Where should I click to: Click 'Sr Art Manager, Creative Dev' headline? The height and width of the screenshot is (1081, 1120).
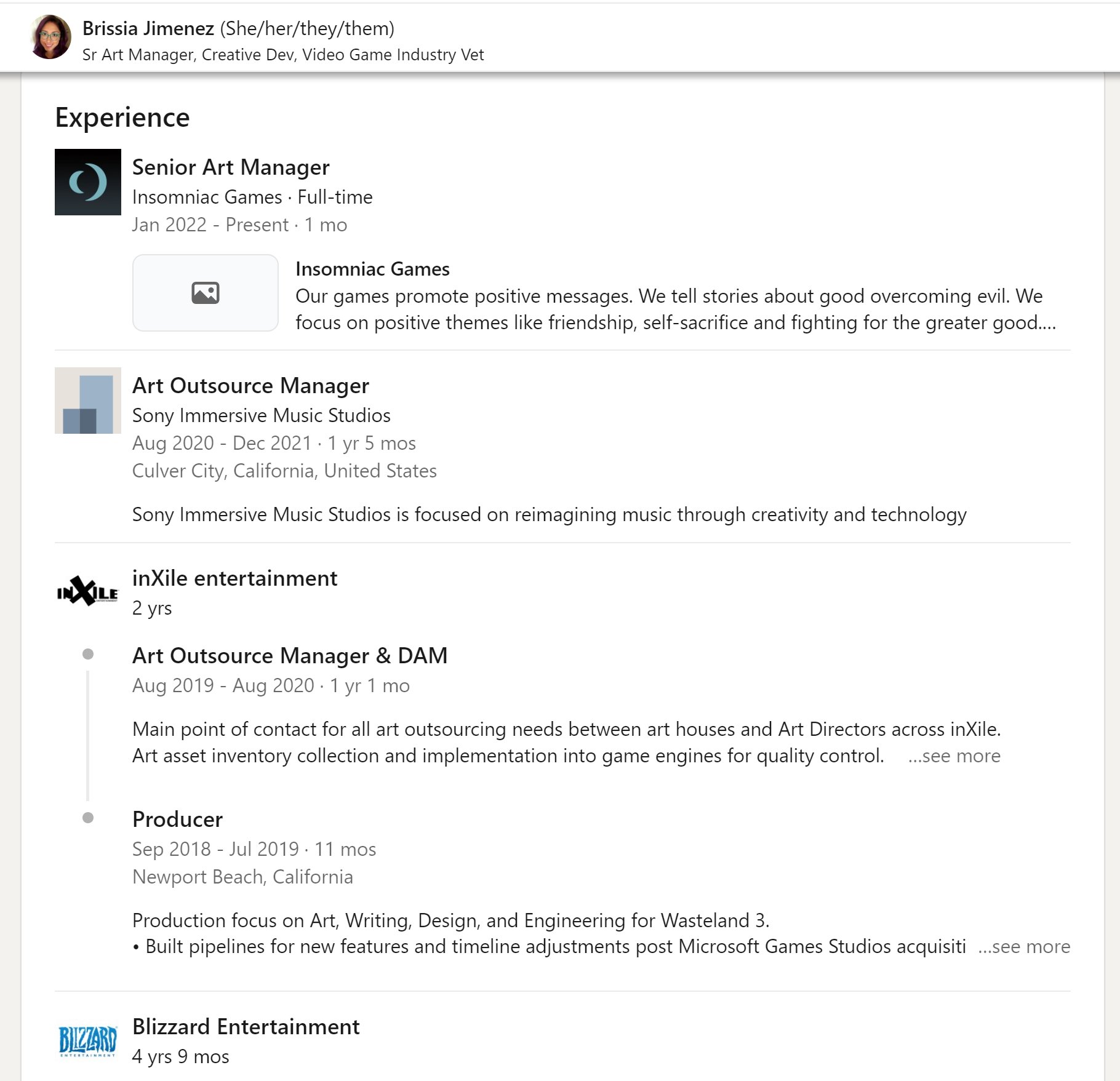coord(283,55)
